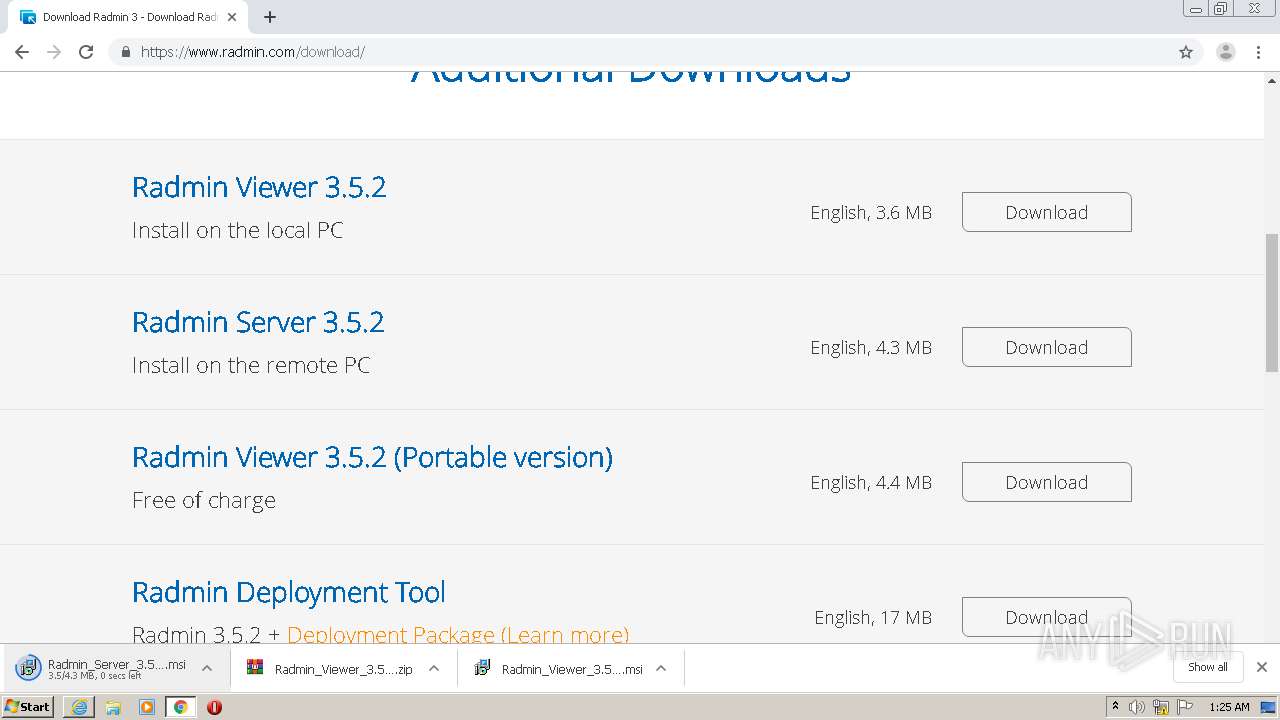The width and height of the screenshot is (1280, 720).
Task: Open Action Center flag icon
Action: 1185,707
